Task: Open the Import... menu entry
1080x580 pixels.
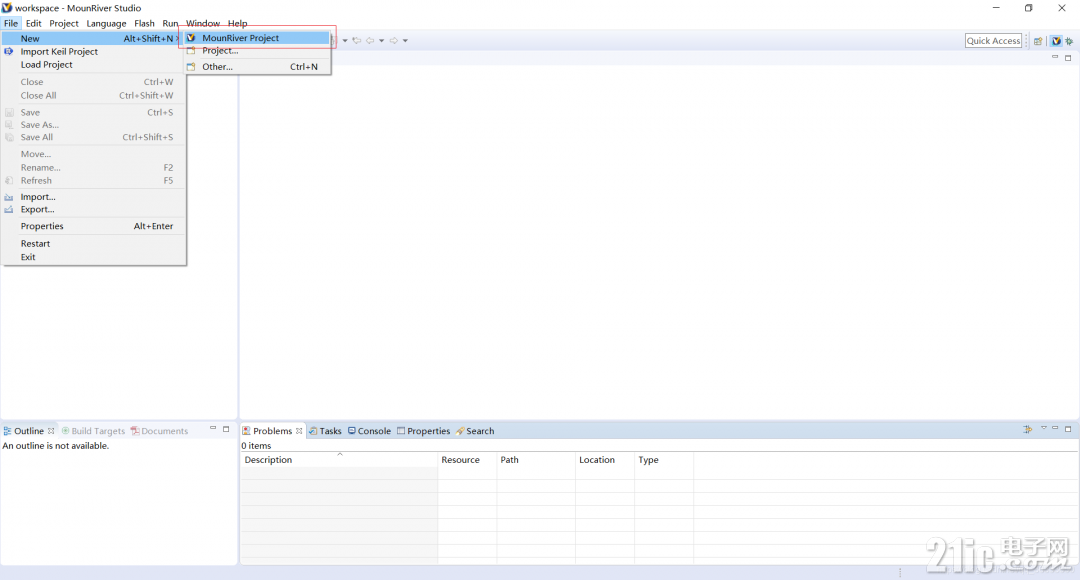Action: 93,197
